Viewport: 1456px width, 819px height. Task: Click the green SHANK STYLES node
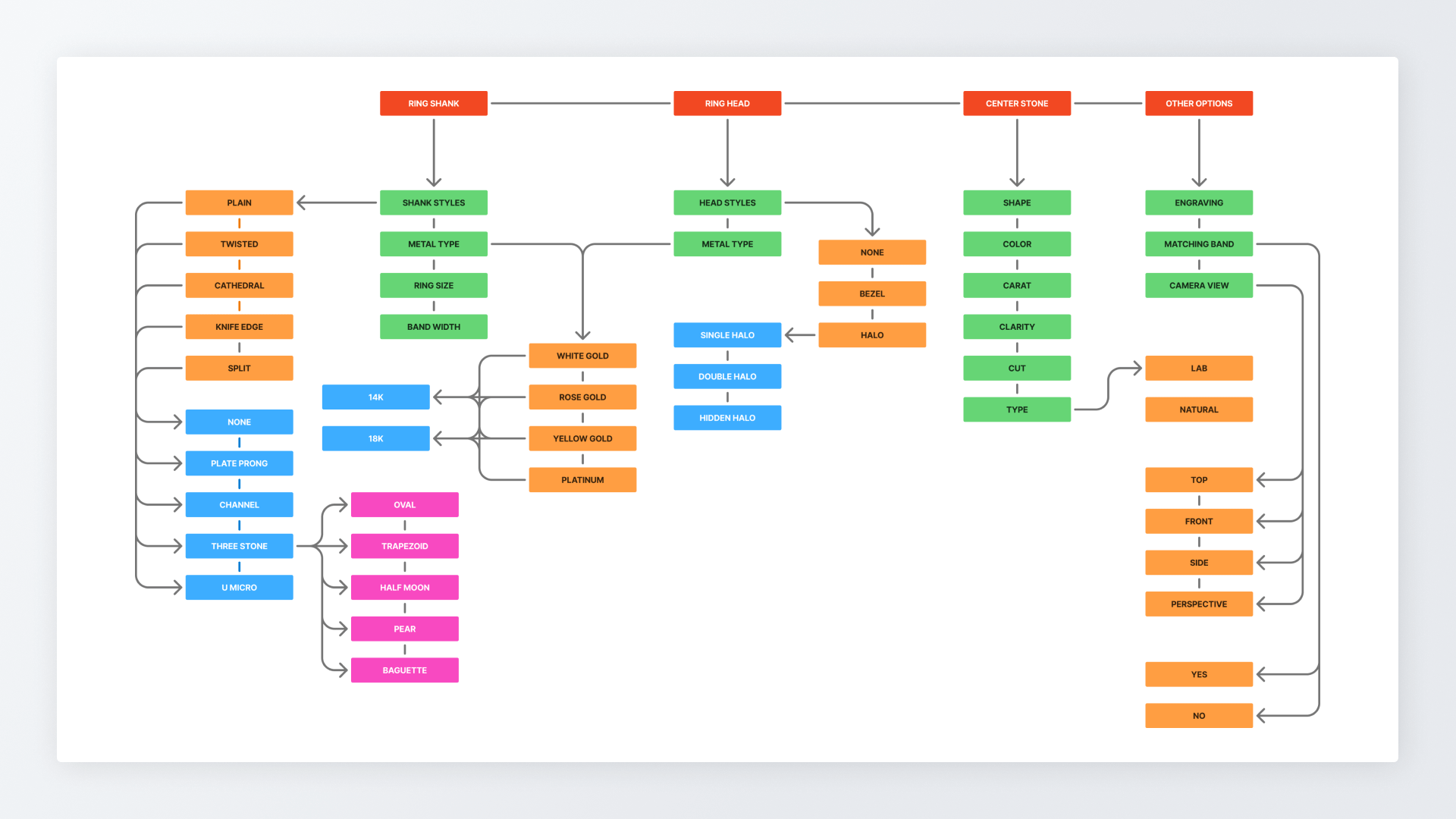433,202
